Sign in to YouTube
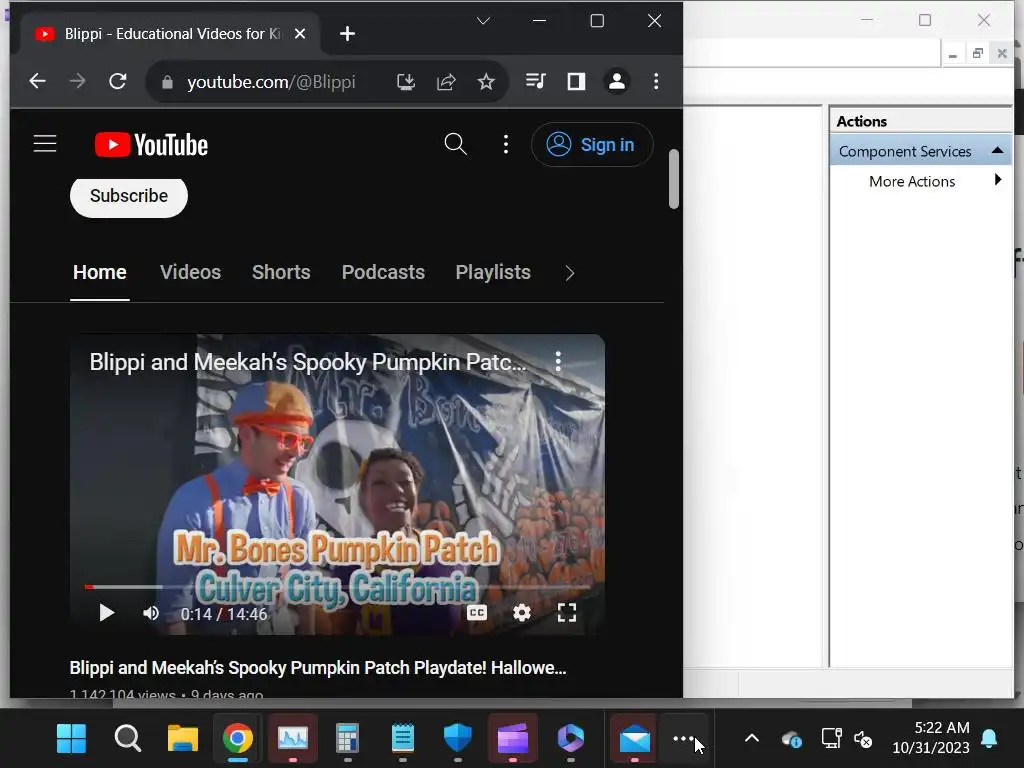Image resolution: width=1024 pixels, height=768 pixels. 592,144
